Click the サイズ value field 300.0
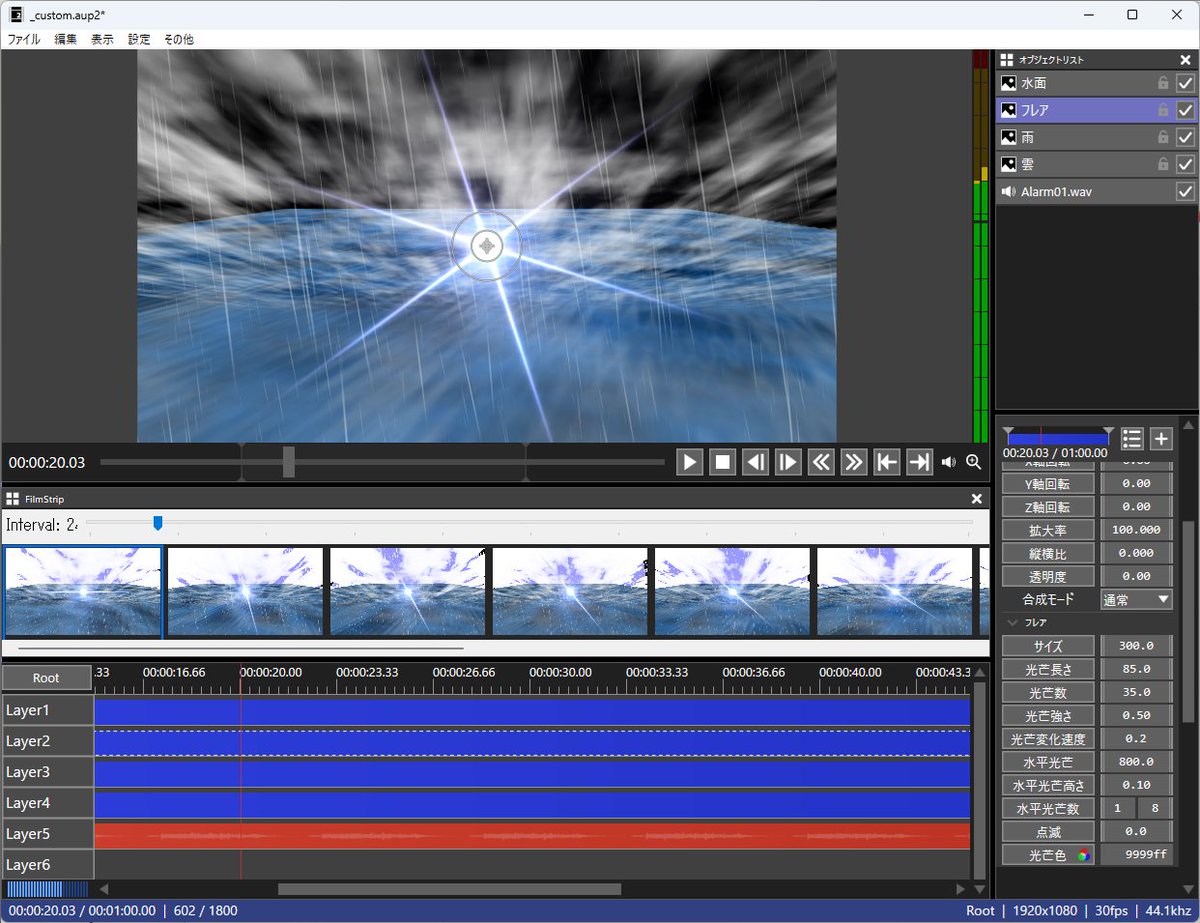 click(x=1136, y=646)
